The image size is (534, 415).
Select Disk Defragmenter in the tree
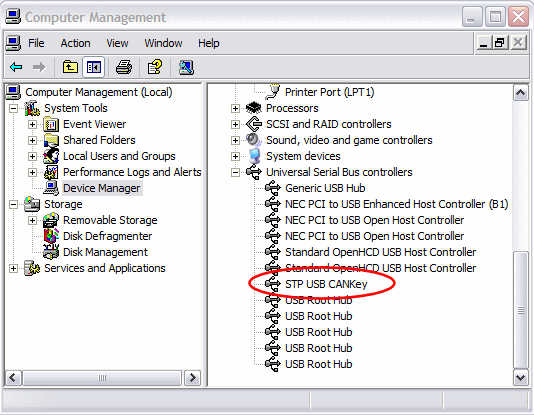(107, 236)
